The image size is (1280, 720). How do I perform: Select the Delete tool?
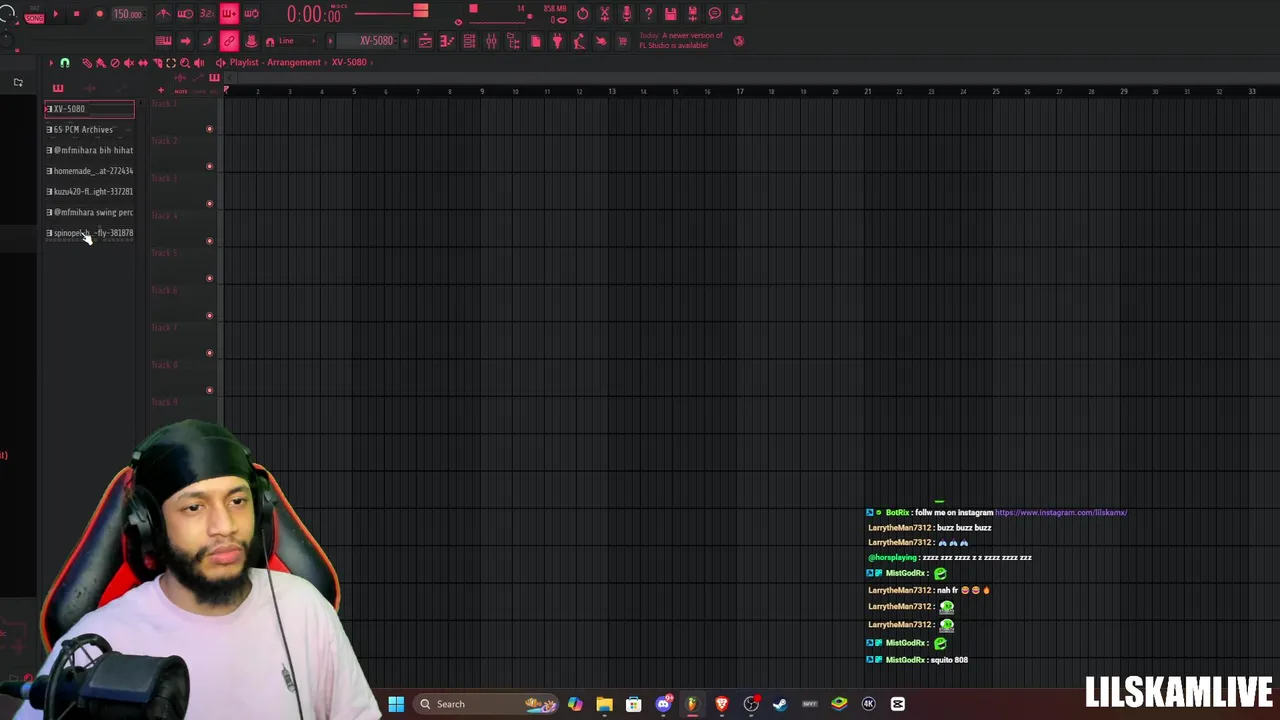coord(114,63)
